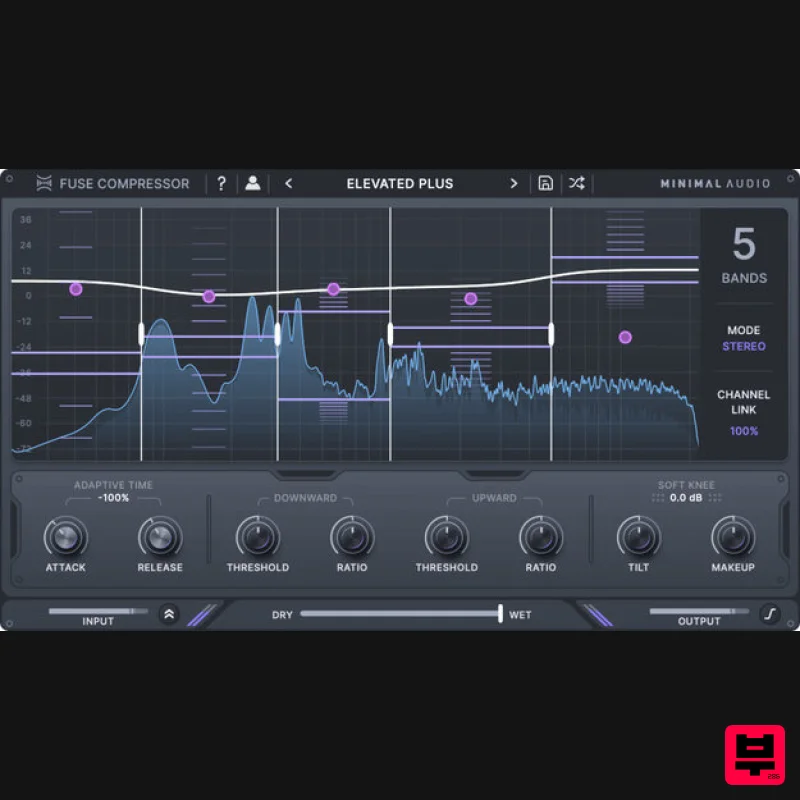Click the diagonal stripes icon beside Input
Screen dimensions: 800x800
204,614
